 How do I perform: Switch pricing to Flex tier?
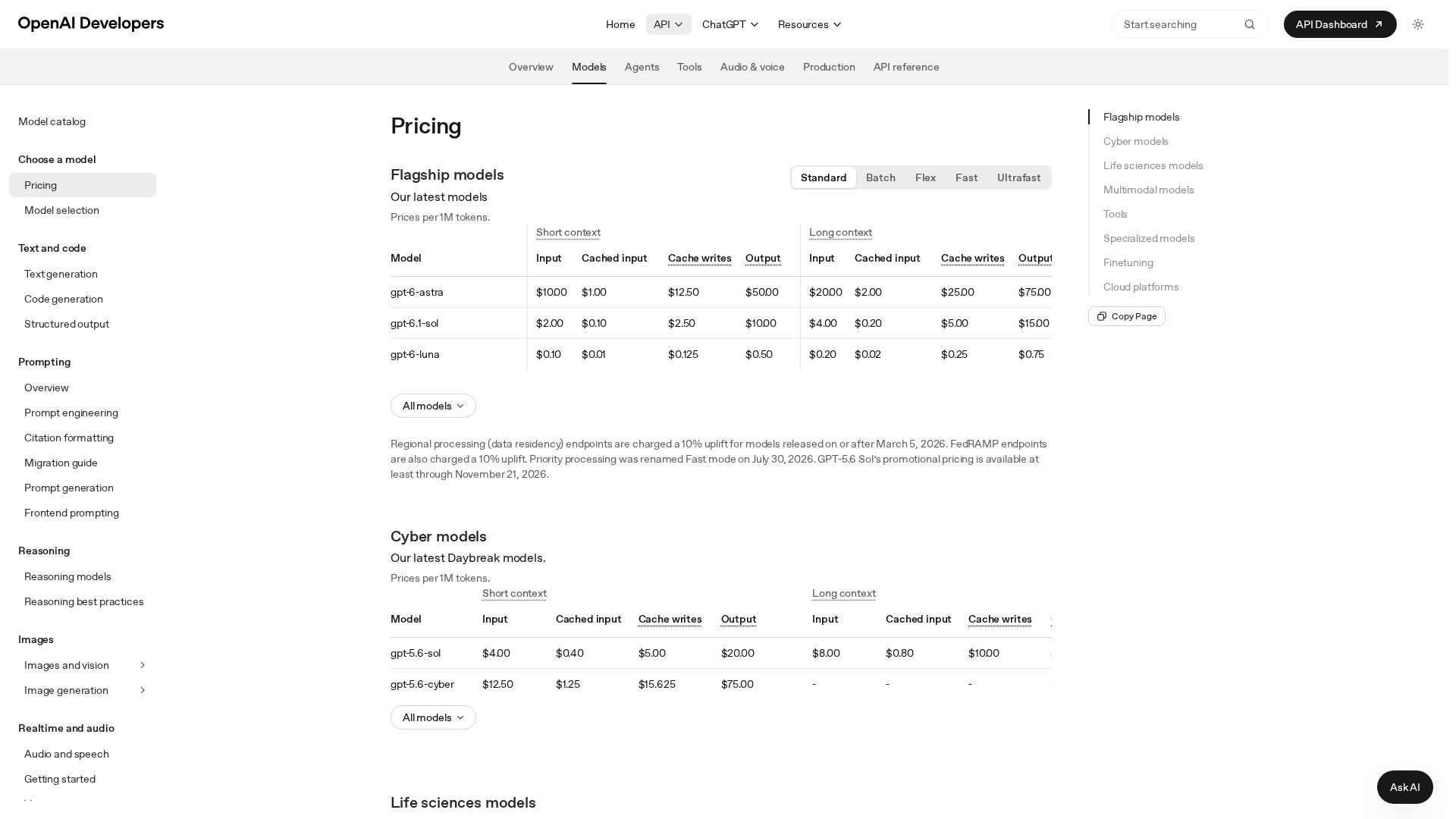coord(925,177)
